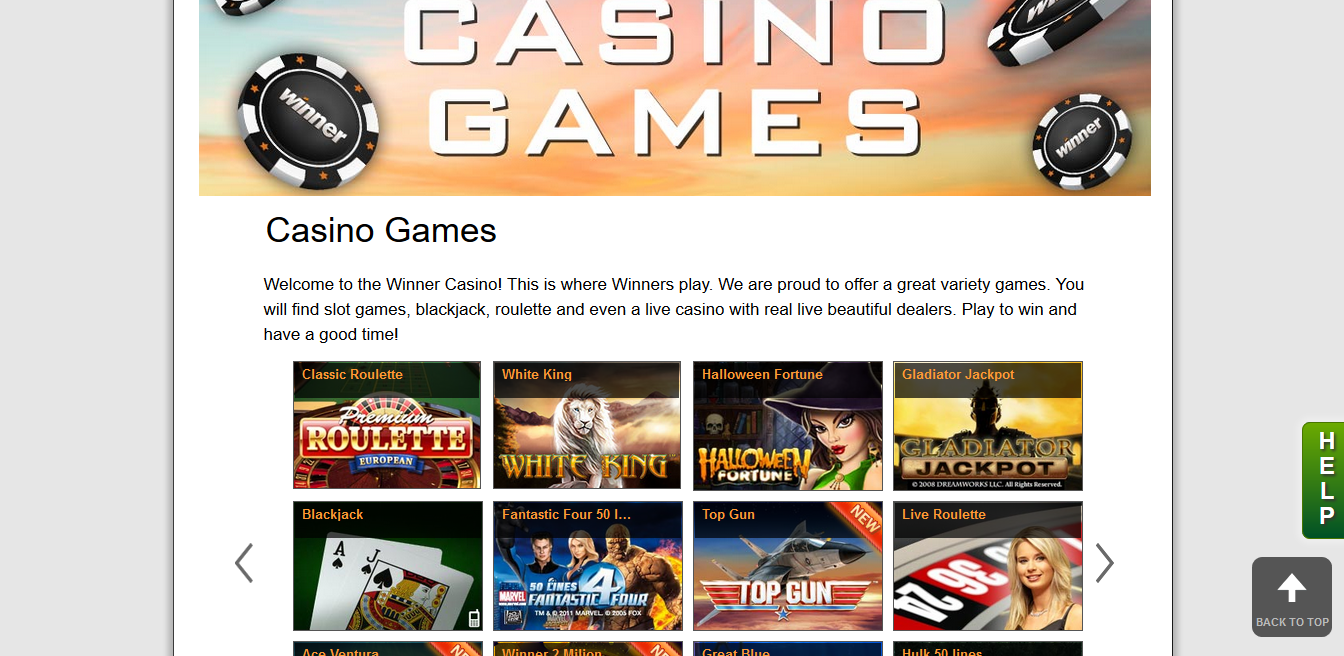Open Fantastic Four 50 Lines game

pyautogui.click(x=588, y=566)
